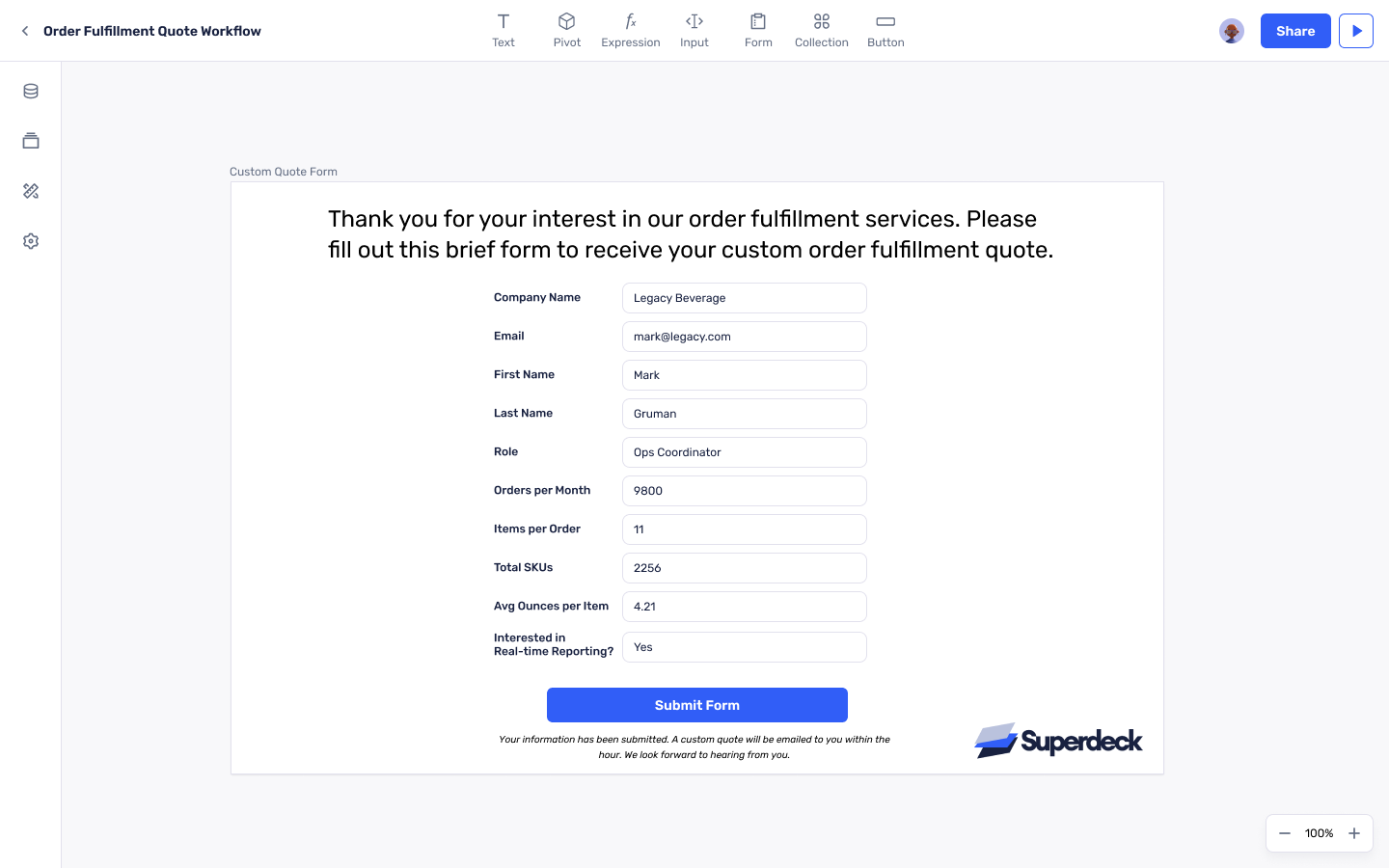Open the design tools sidebar icon
Viewport: 1389px width, 868px height.
31,191
